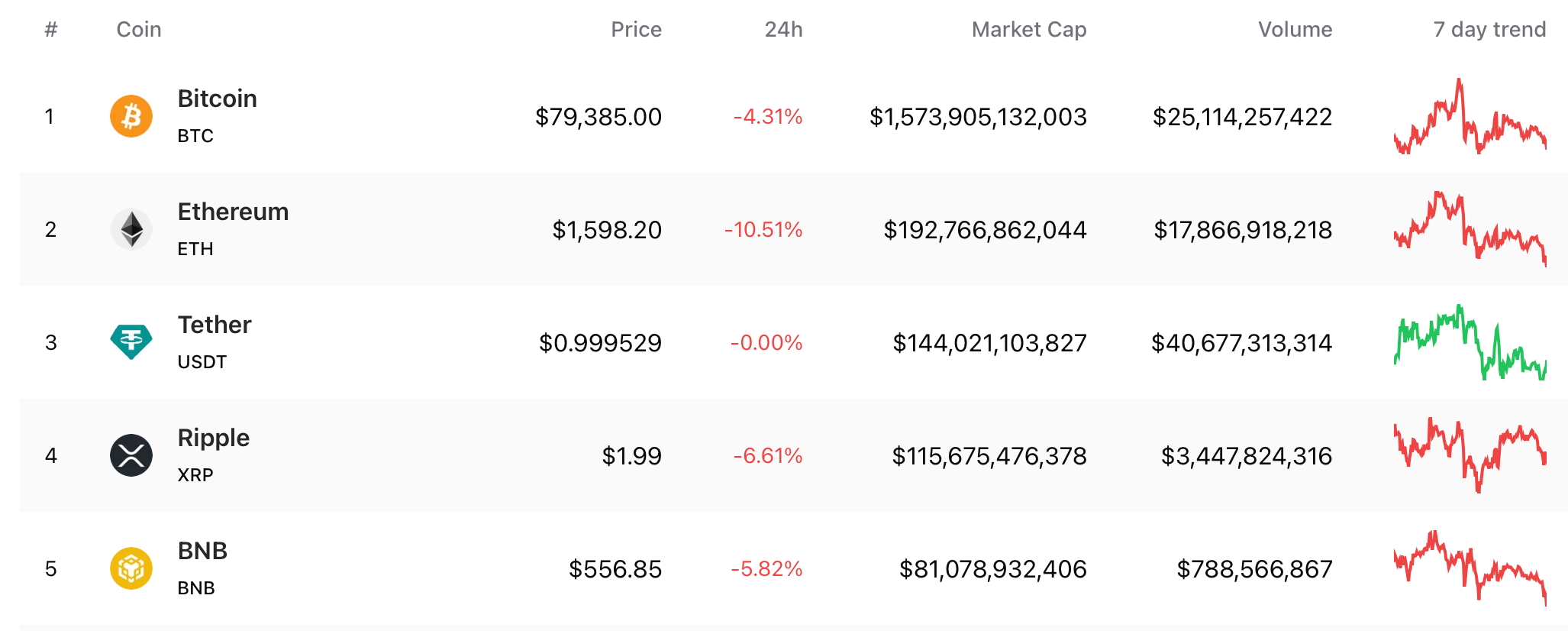Open Ripple via its XRP icon
The image size is (1568, 631).
(131, 455)
